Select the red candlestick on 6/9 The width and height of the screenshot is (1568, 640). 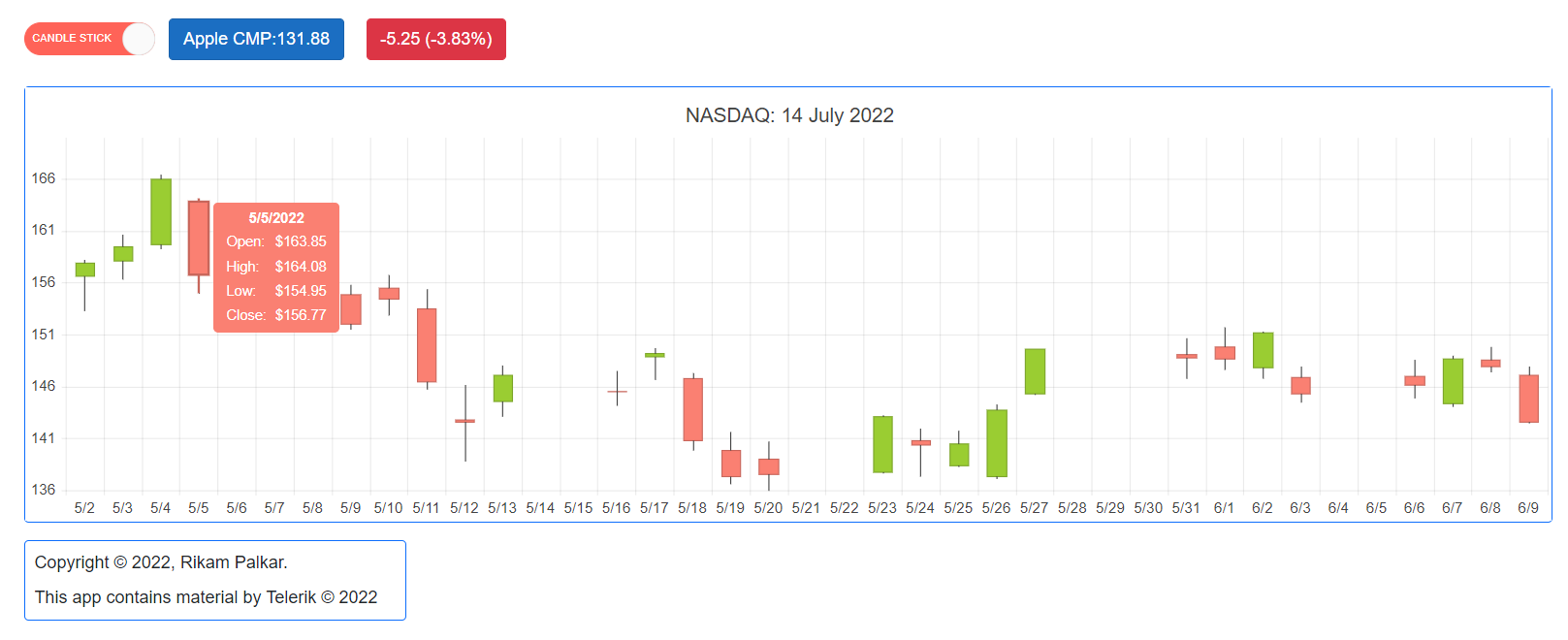(1528, 399)
